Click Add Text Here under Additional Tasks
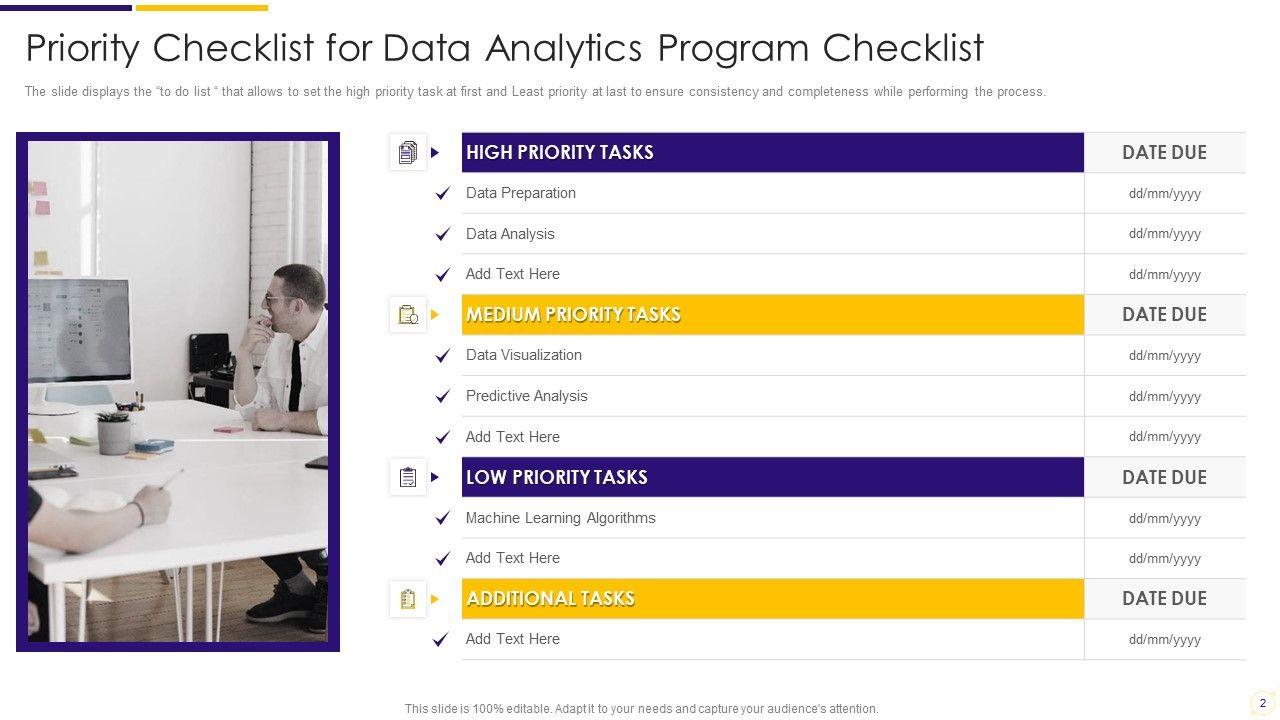 pyautogui.click(x=513, y=639)
